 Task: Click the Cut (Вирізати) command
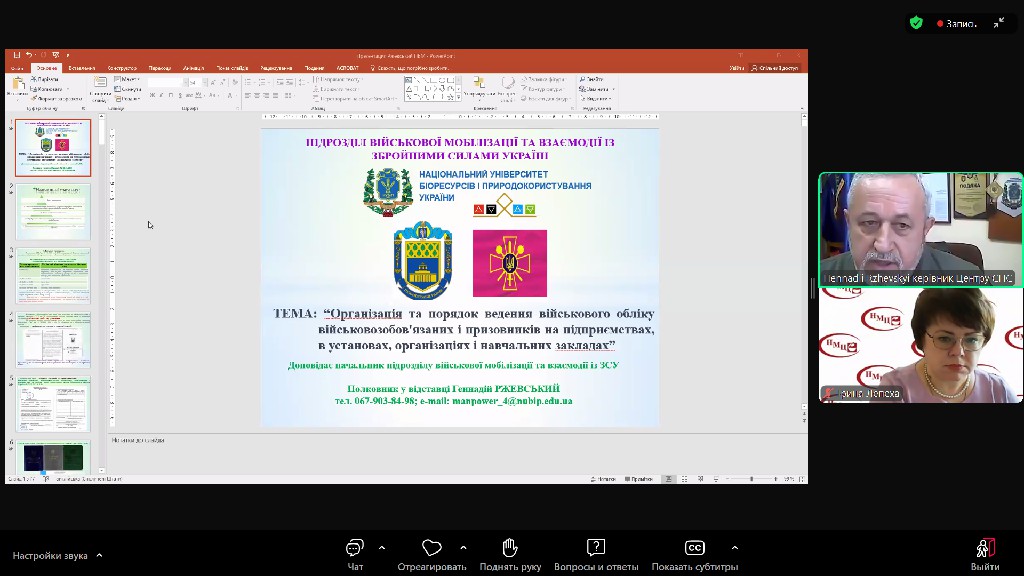[x=44, y=79]
